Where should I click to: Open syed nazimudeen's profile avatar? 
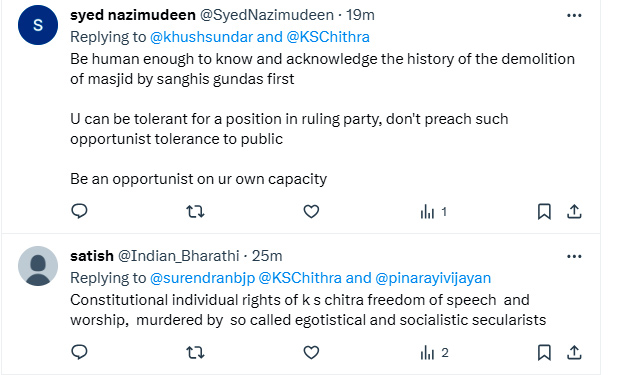38,25
